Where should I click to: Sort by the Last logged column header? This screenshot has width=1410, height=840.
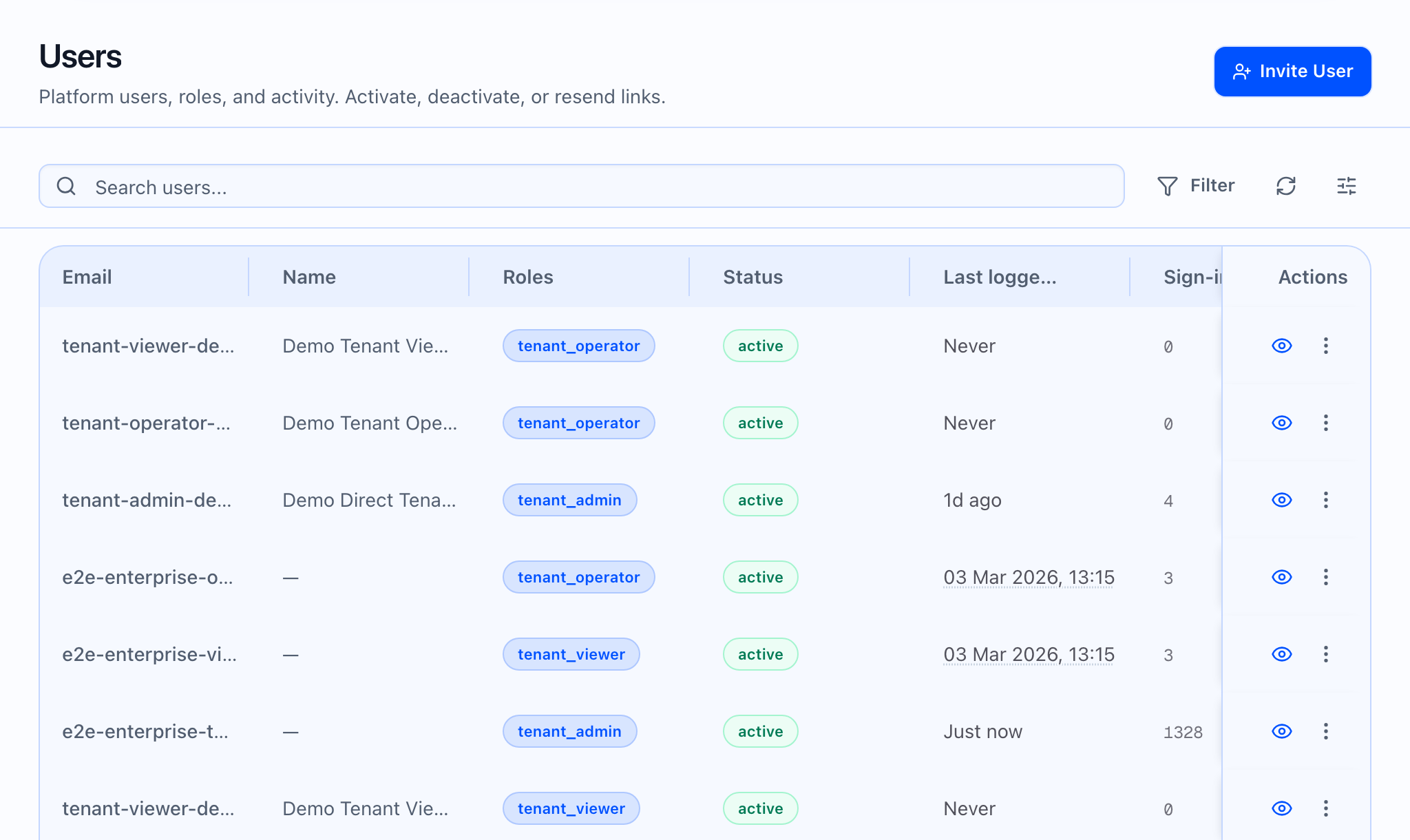(1000, 277)
